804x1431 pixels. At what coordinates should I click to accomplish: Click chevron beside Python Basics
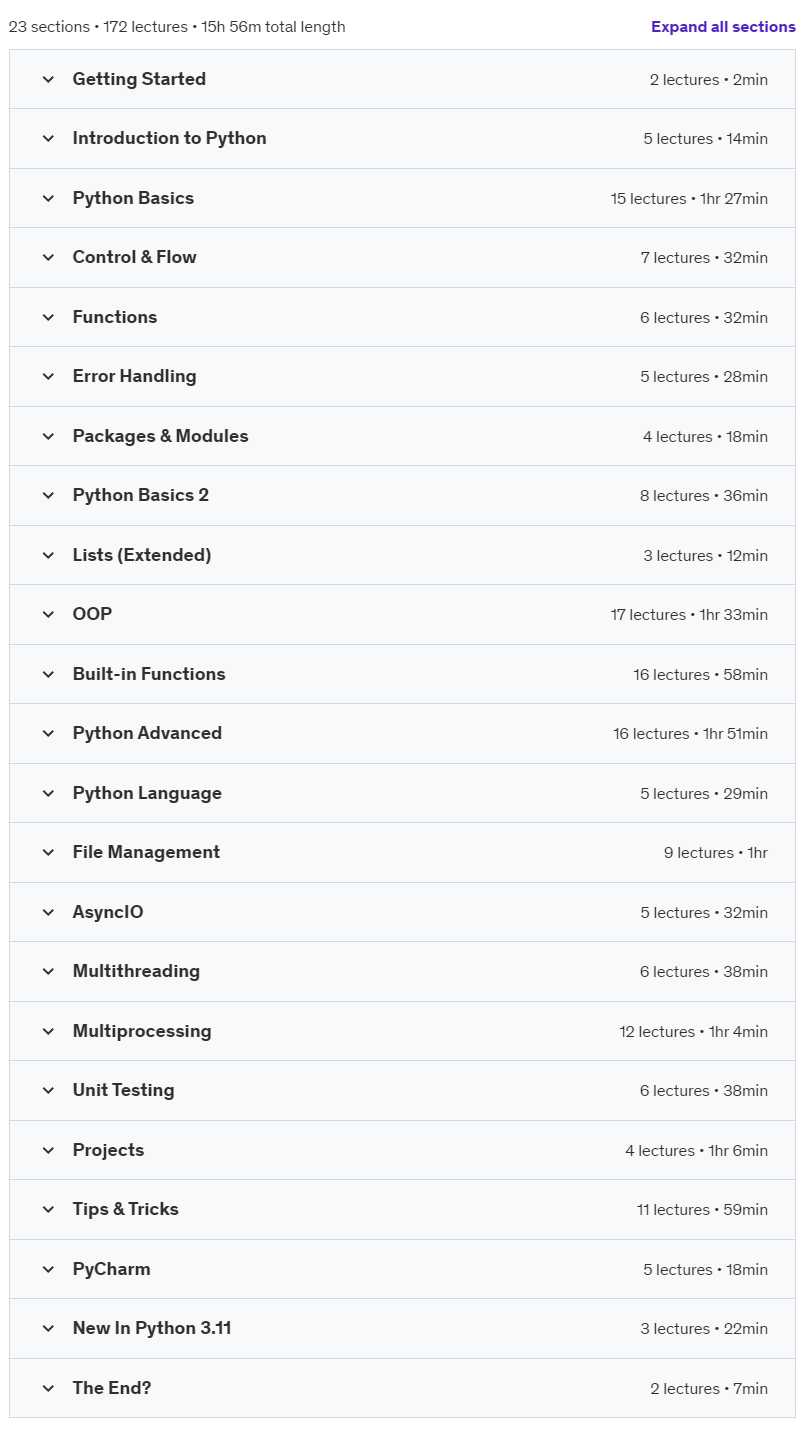[x=48, y=198]
